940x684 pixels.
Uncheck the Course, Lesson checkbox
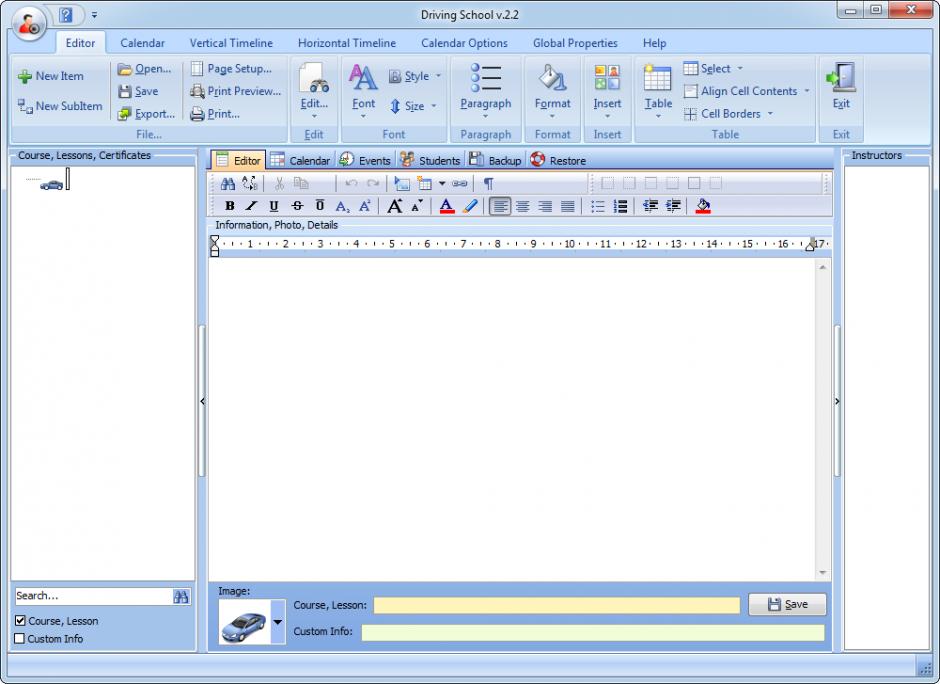tap(20, 621)
